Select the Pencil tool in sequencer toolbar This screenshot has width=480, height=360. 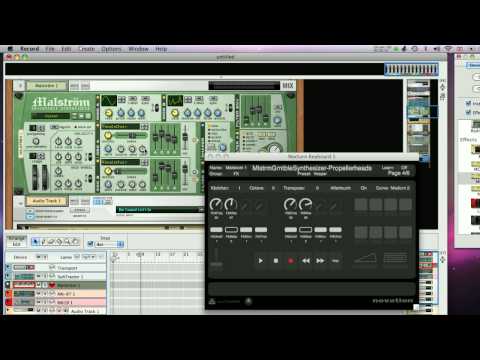(x=43, y=242)
